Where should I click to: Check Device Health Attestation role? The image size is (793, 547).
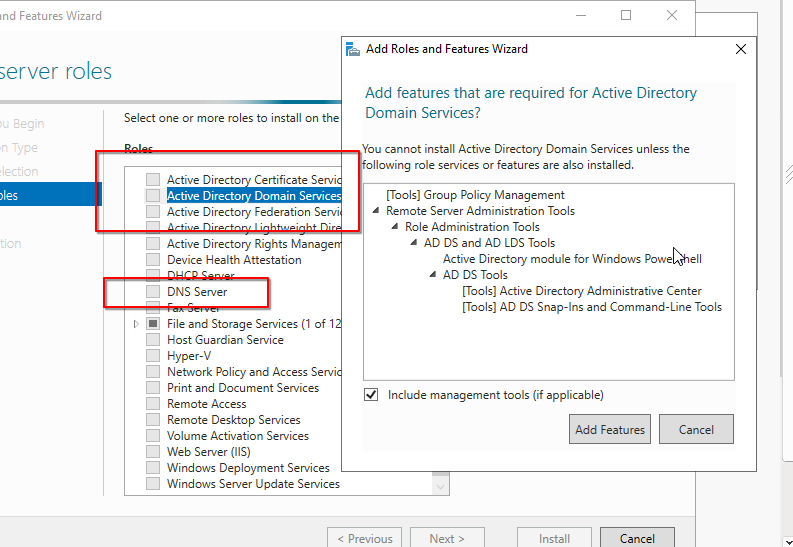pyautogui.click(x=153, y=259)
